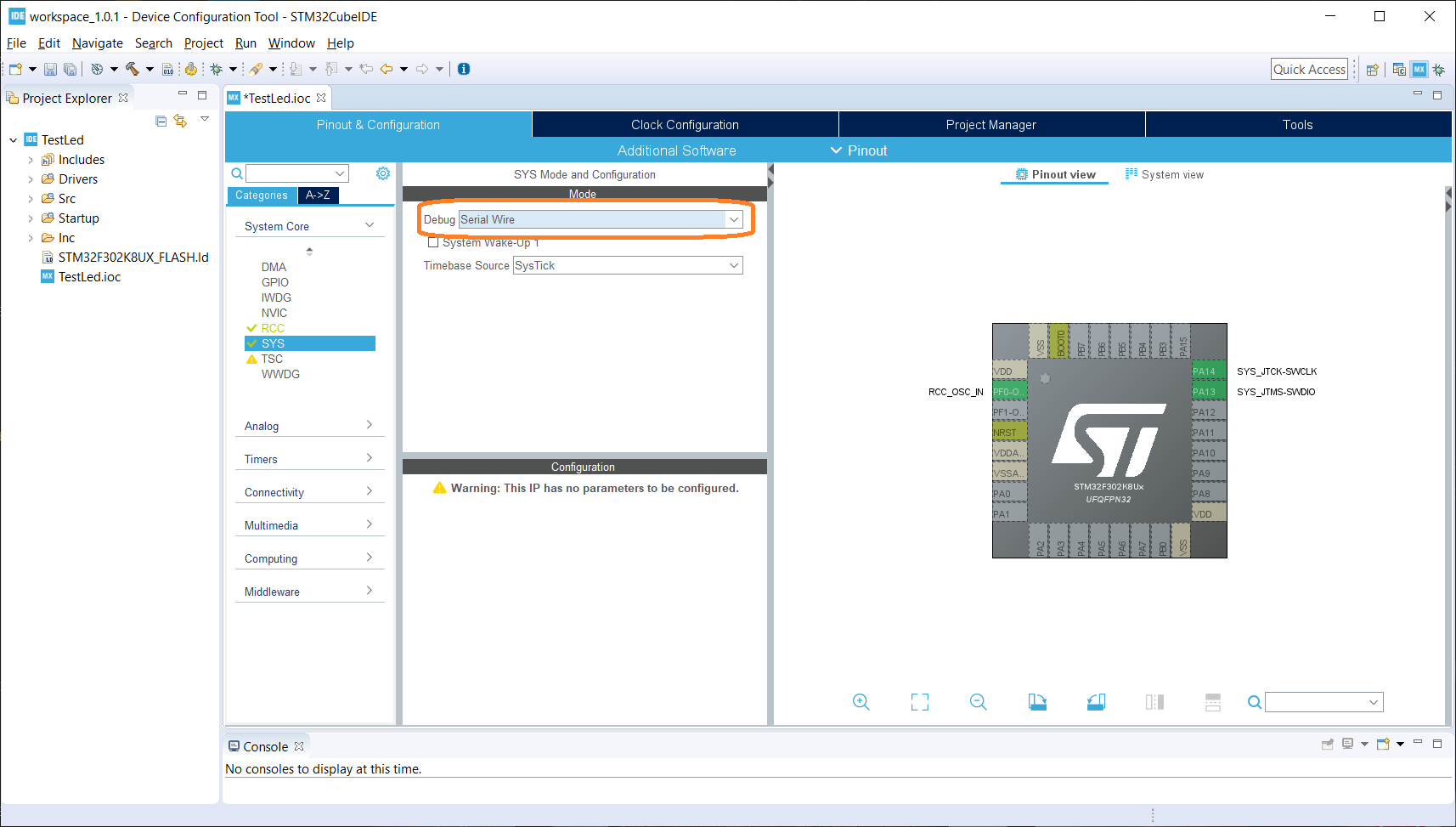Rotate the chip clockwise icon
1456x827 pixels.
pyautogui.click(x=1037, y=702)
